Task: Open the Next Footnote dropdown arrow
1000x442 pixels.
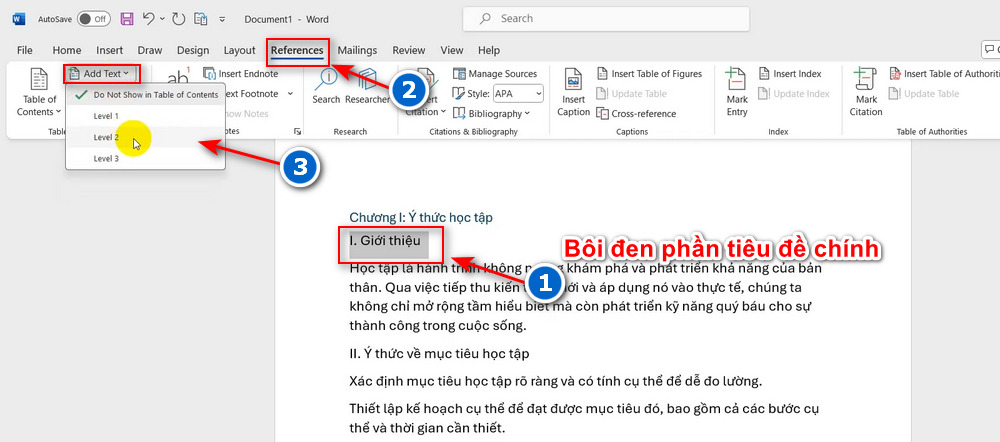Action: tap(290, 94)
